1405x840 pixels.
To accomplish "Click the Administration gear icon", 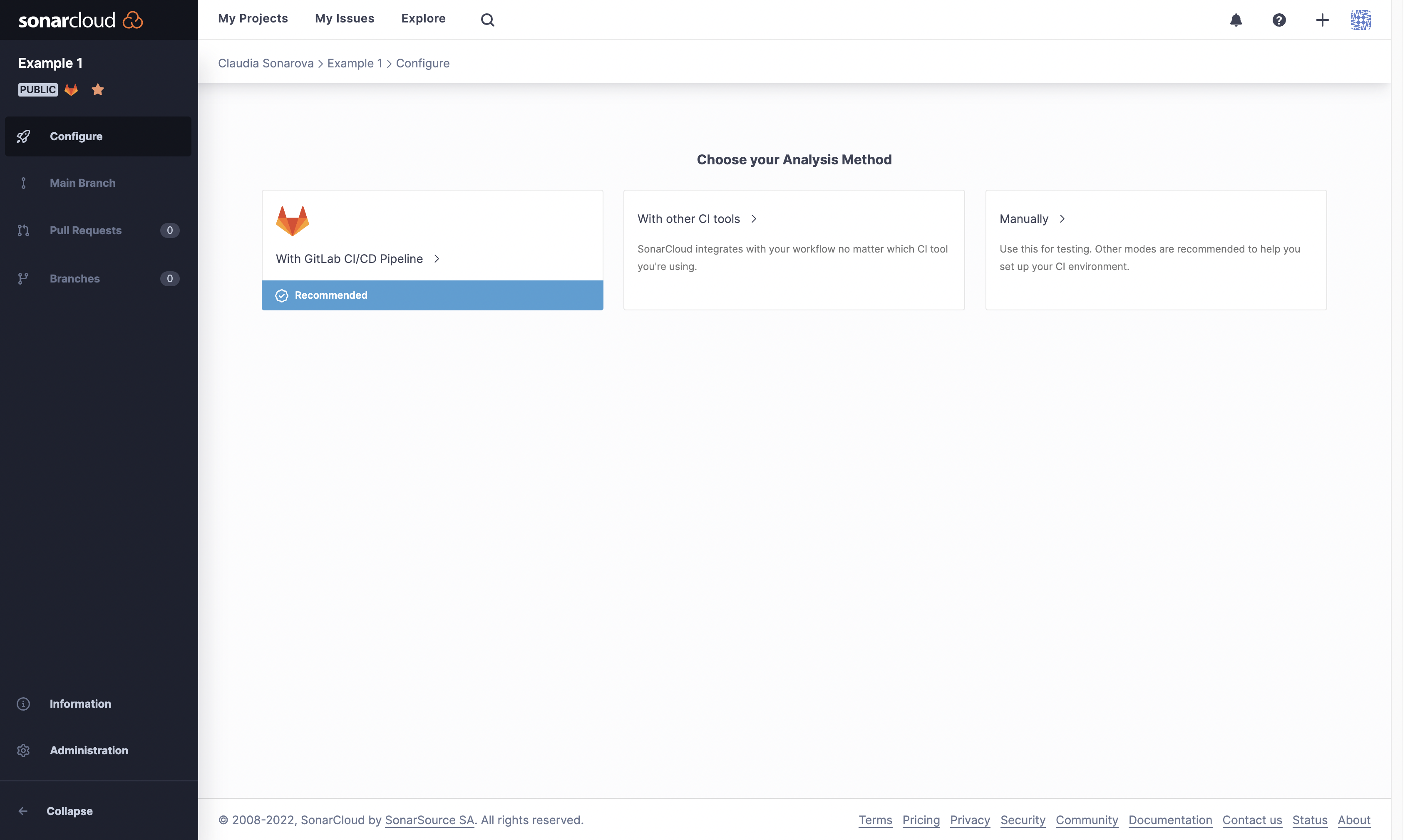I will click(23, 750).
